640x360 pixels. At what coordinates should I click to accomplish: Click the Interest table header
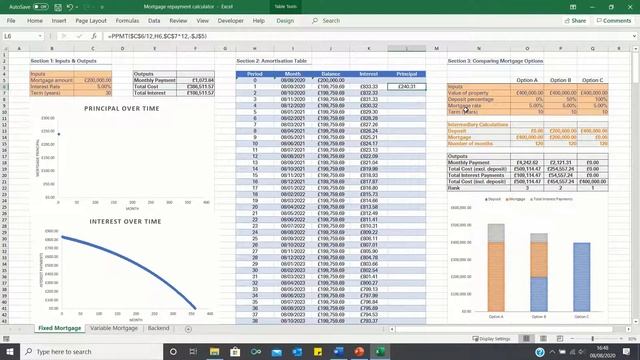(369, 74)
